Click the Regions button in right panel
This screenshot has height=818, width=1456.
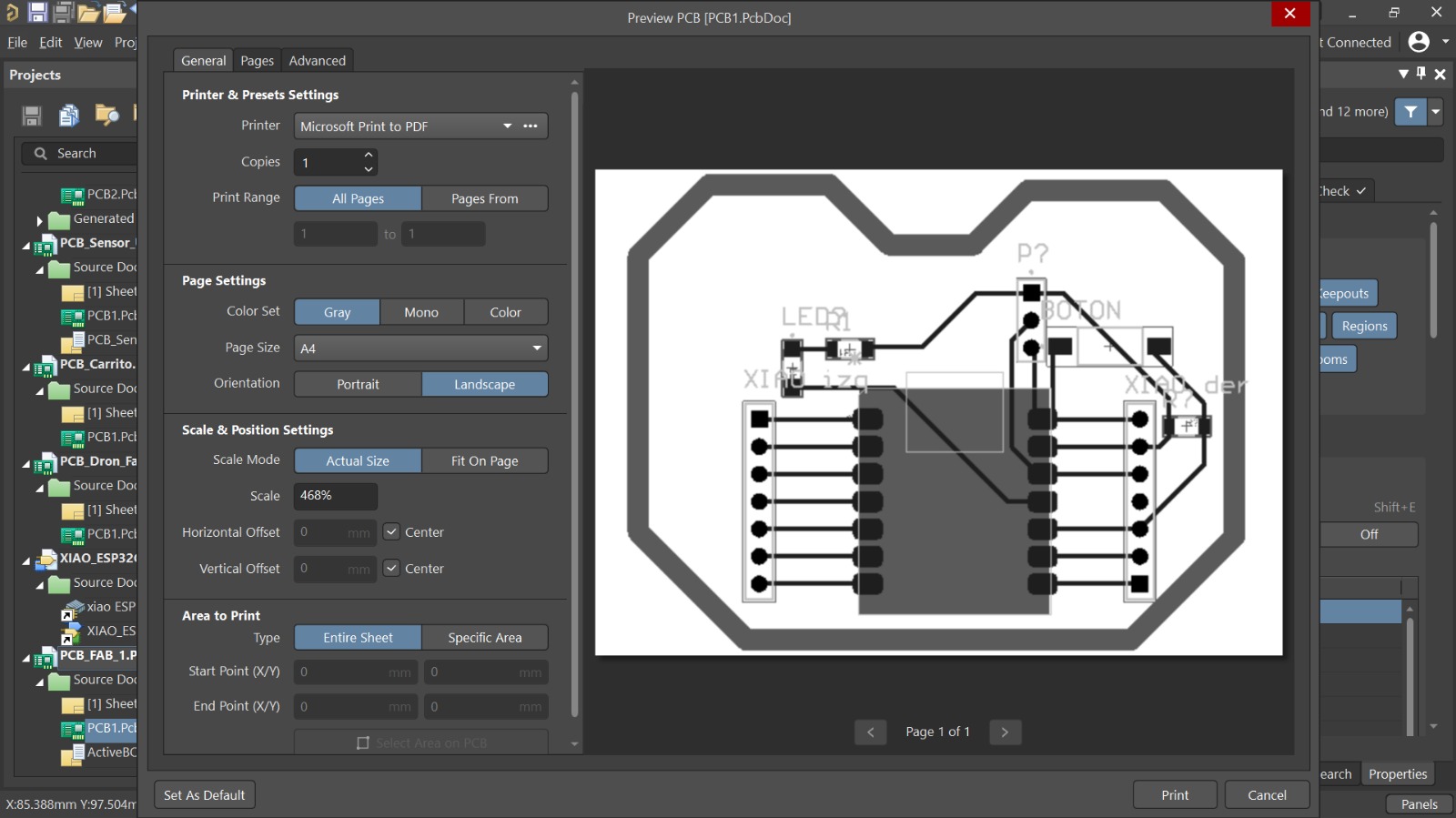1364,326
